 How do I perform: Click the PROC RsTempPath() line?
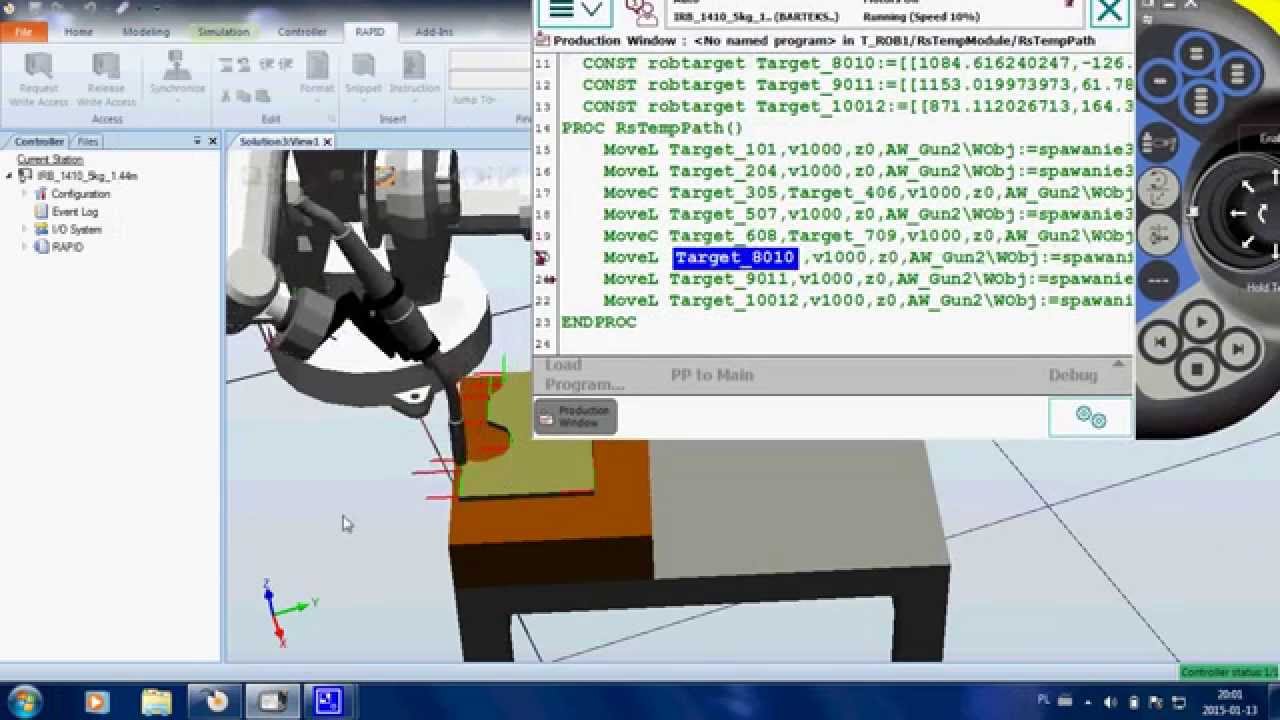coord(652,128)
